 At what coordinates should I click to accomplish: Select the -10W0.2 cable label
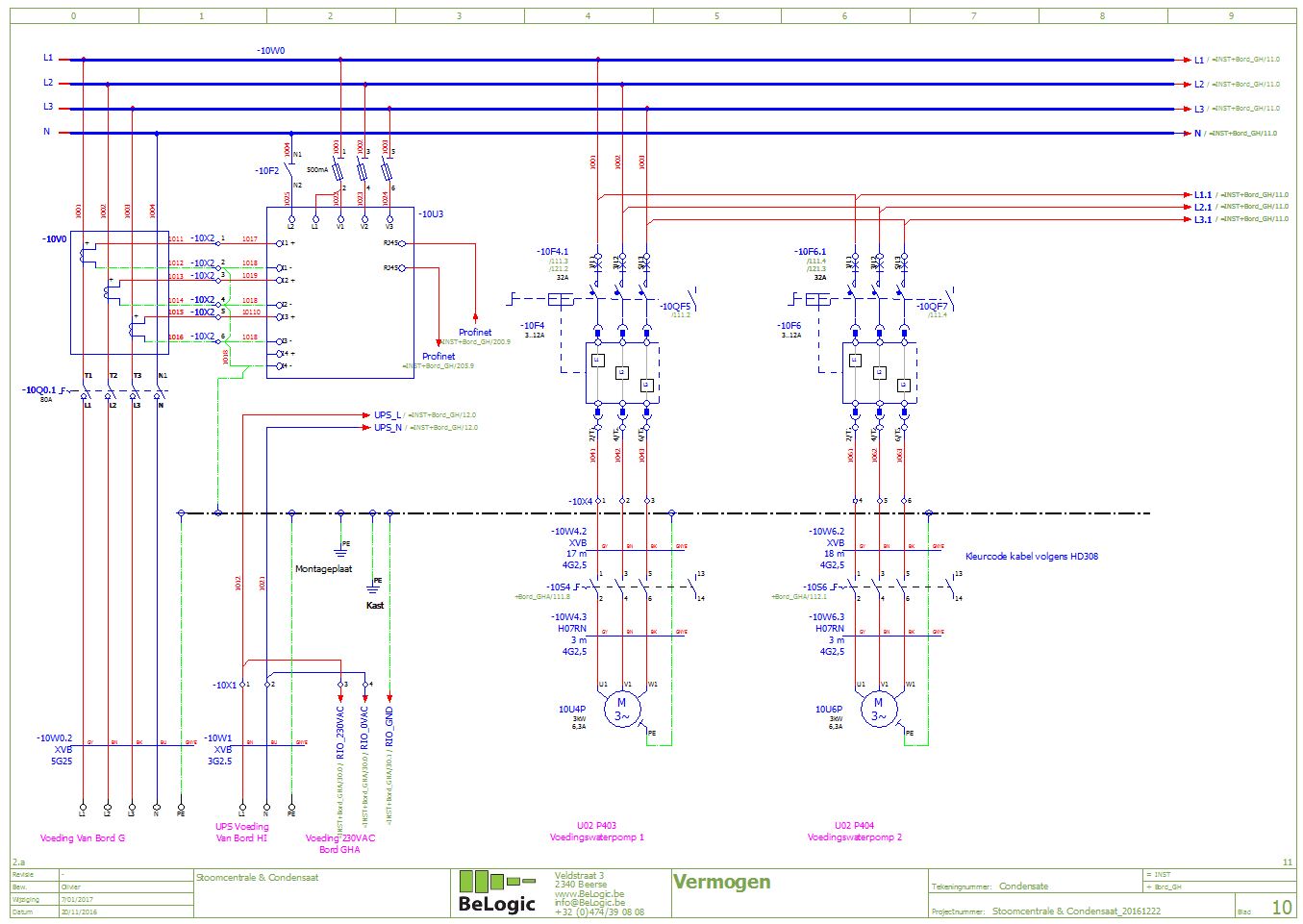(54, 738)
